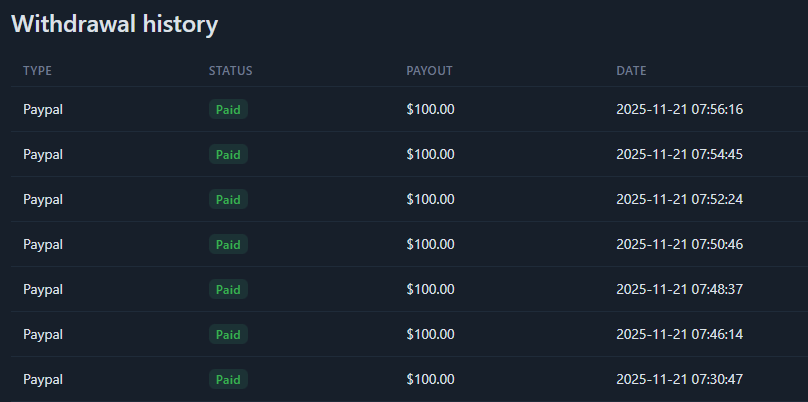Select the date 2025-11-21 07:30:47

point(679,379)
